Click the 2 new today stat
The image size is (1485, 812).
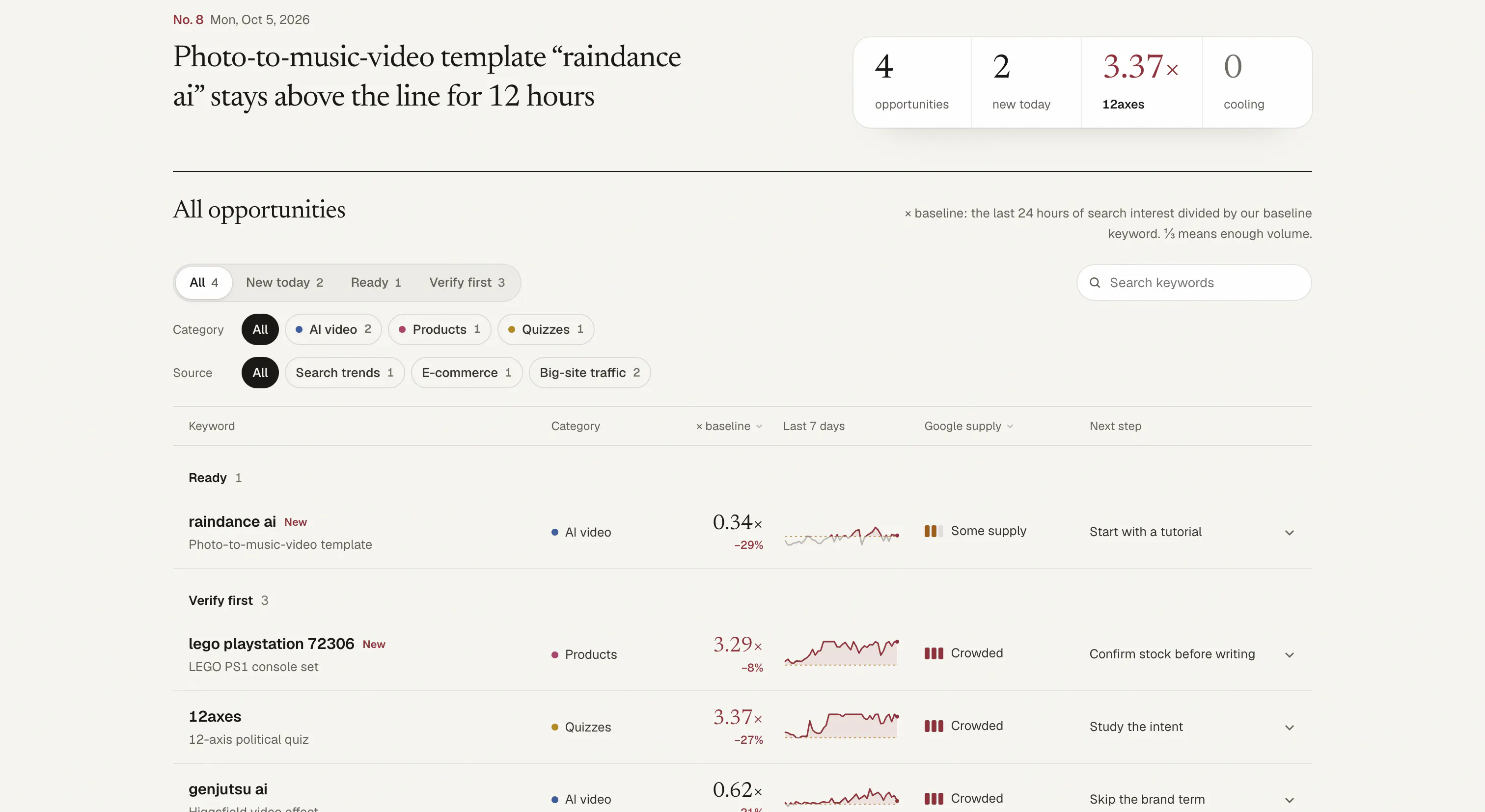[x=1026, y=82]
